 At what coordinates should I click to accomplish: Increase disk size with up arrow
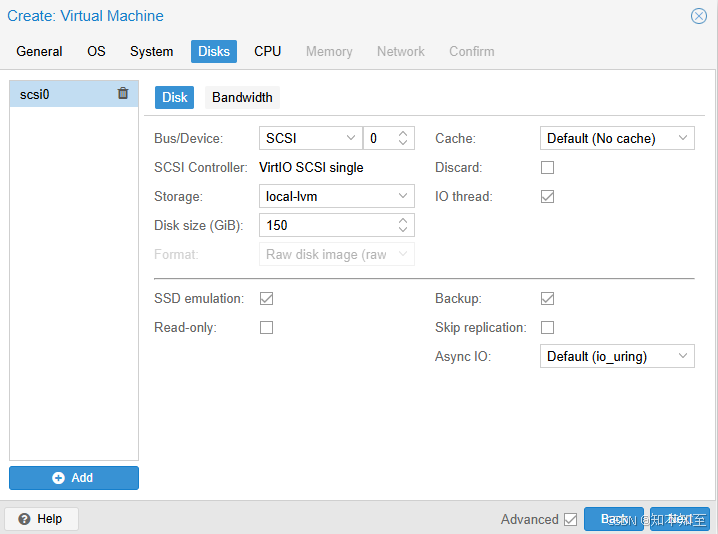[x=403, y=220]
